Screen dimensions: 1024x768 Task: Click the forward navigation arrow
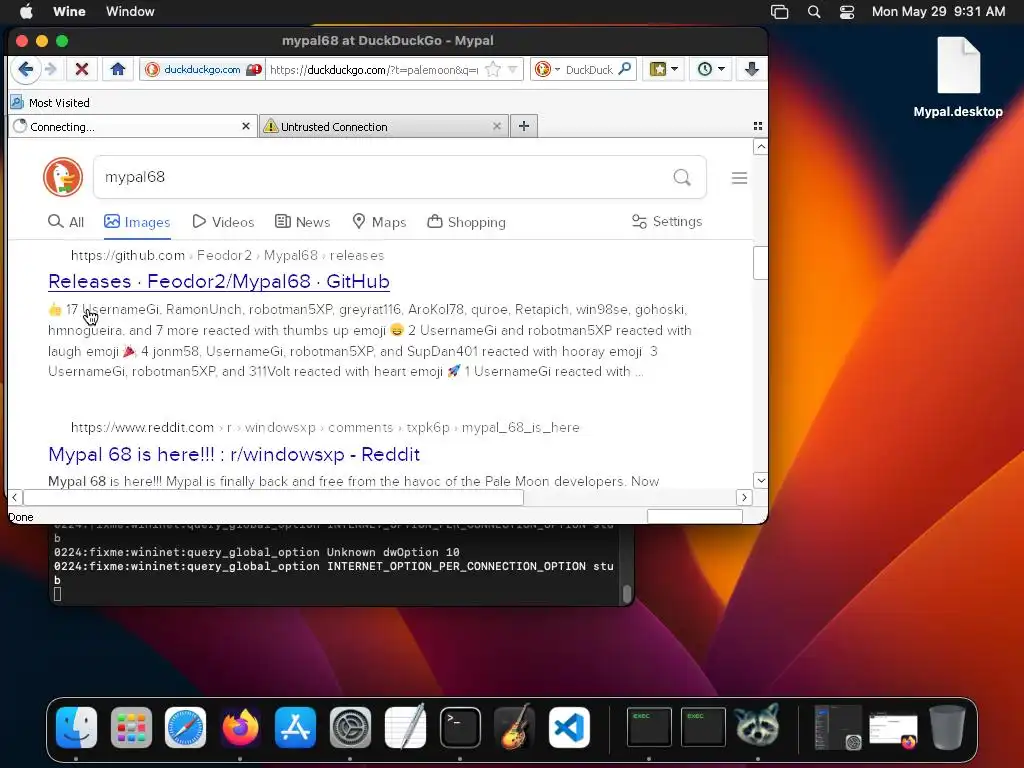coord(51,69)
